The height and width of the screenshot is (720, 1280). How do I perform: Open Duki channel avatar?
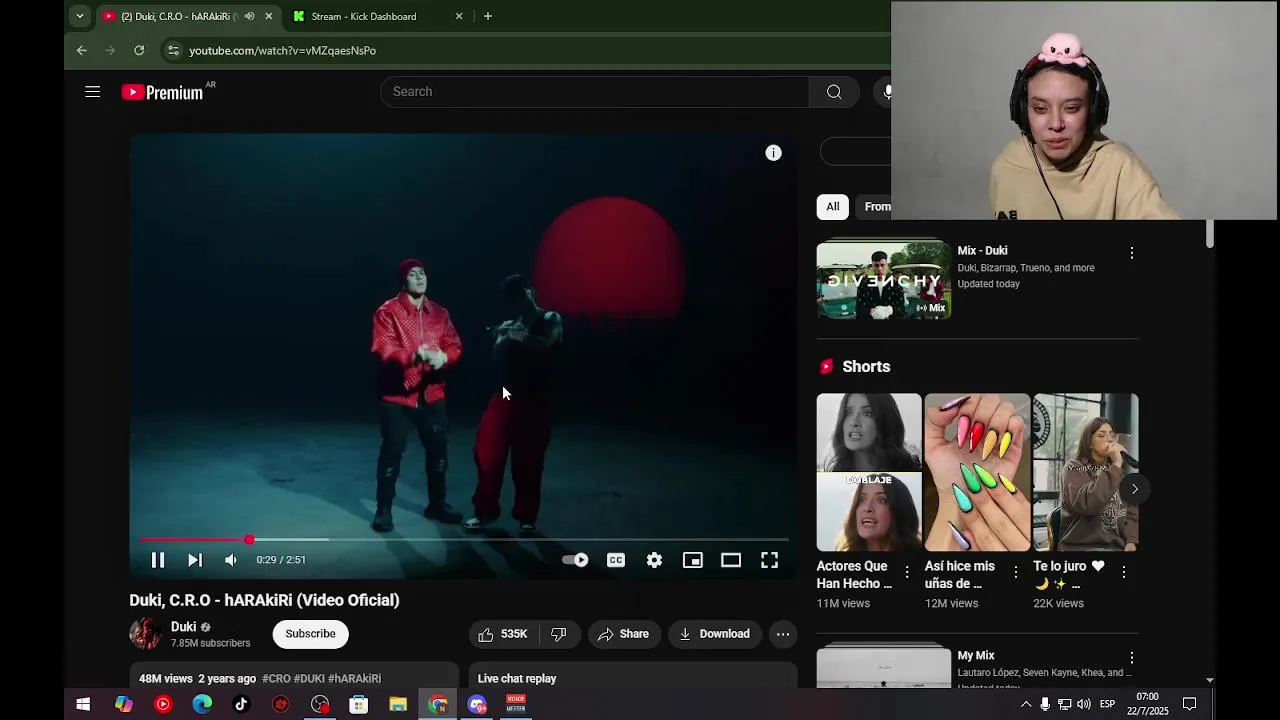145,634
